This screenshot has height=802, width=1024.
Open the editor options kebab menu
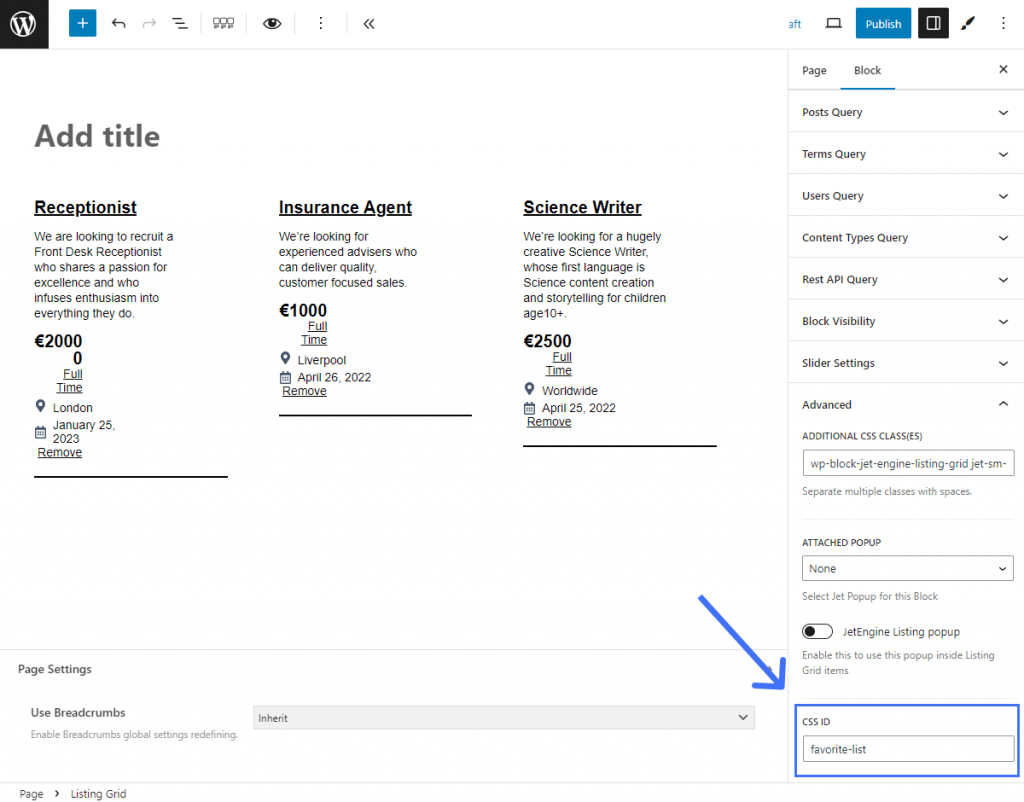click(x=1003, y=23)
